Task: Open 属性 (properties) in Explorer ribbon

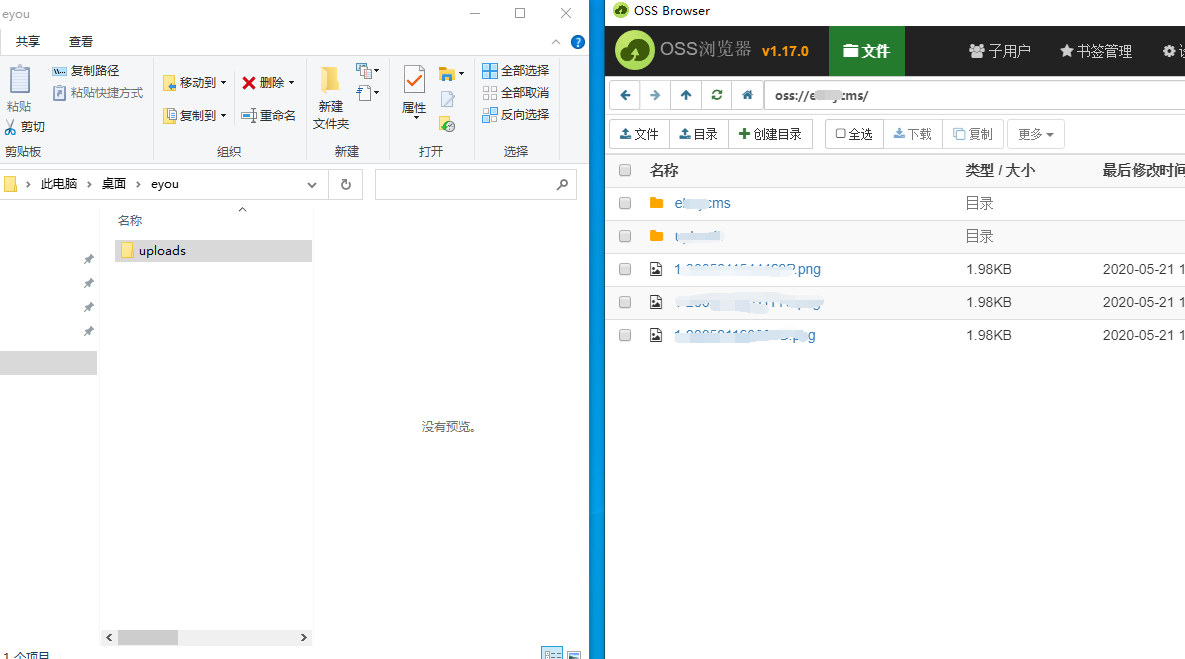Action: (x=414, y=91)
